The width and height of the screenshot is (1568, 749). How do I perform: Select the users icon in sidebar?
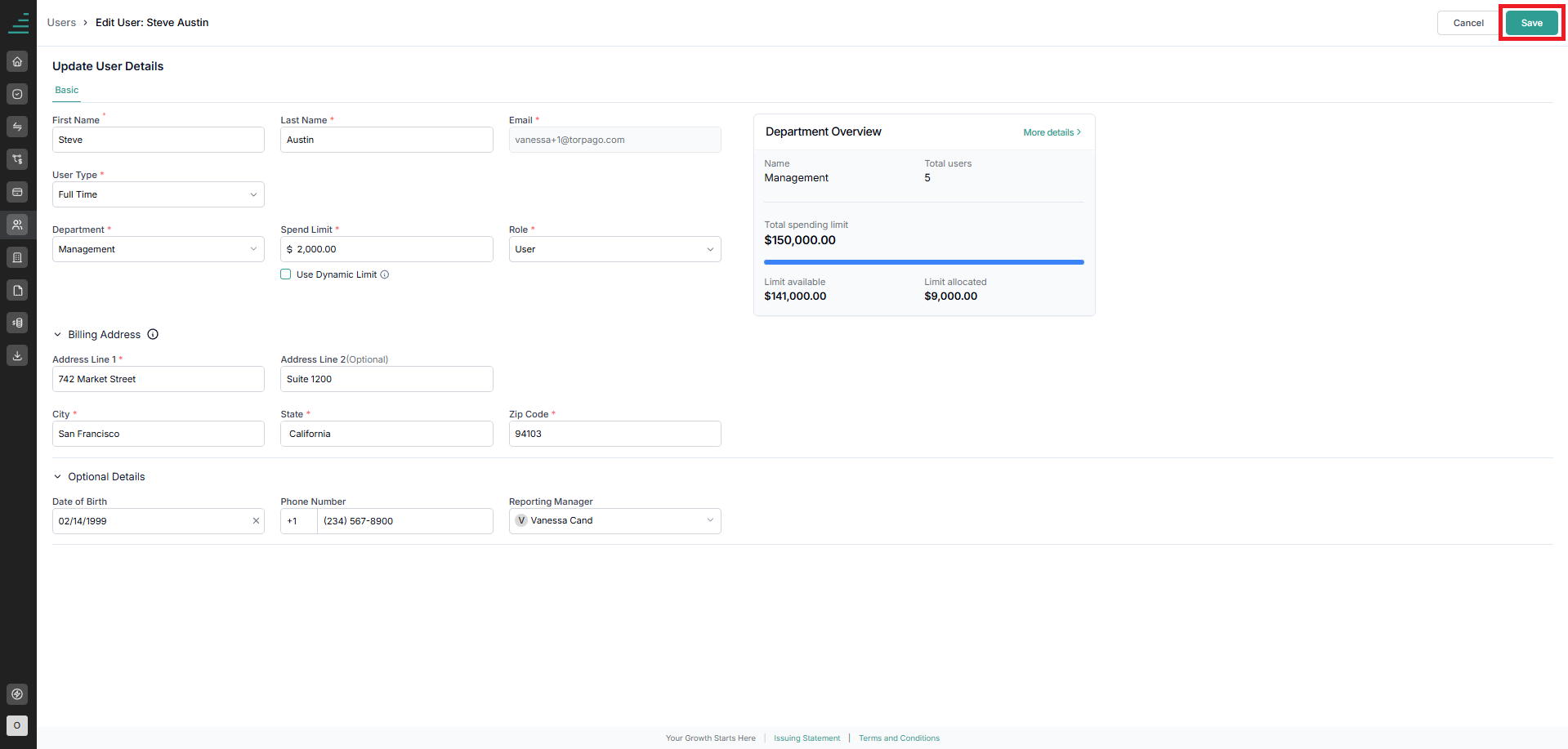pos(17,225)
